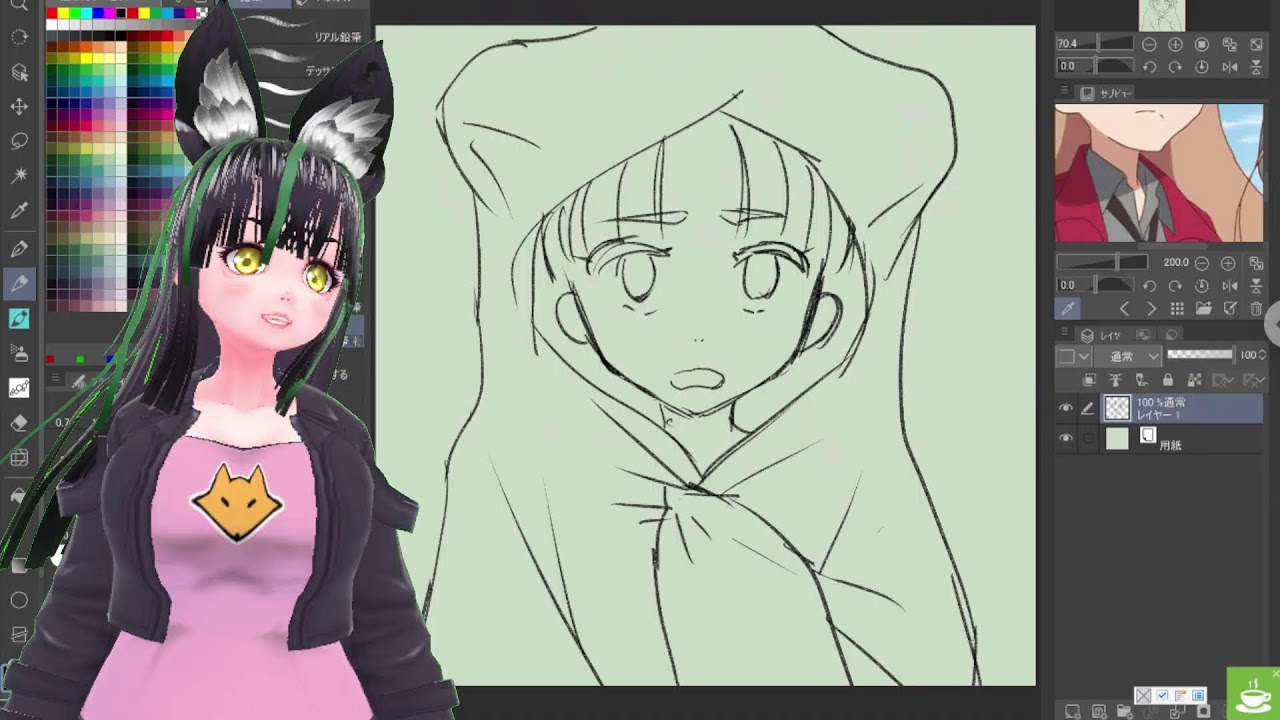Rotate canvas left in Navigator
This screenshot has height=720, width=1280.
[1149, 67]
